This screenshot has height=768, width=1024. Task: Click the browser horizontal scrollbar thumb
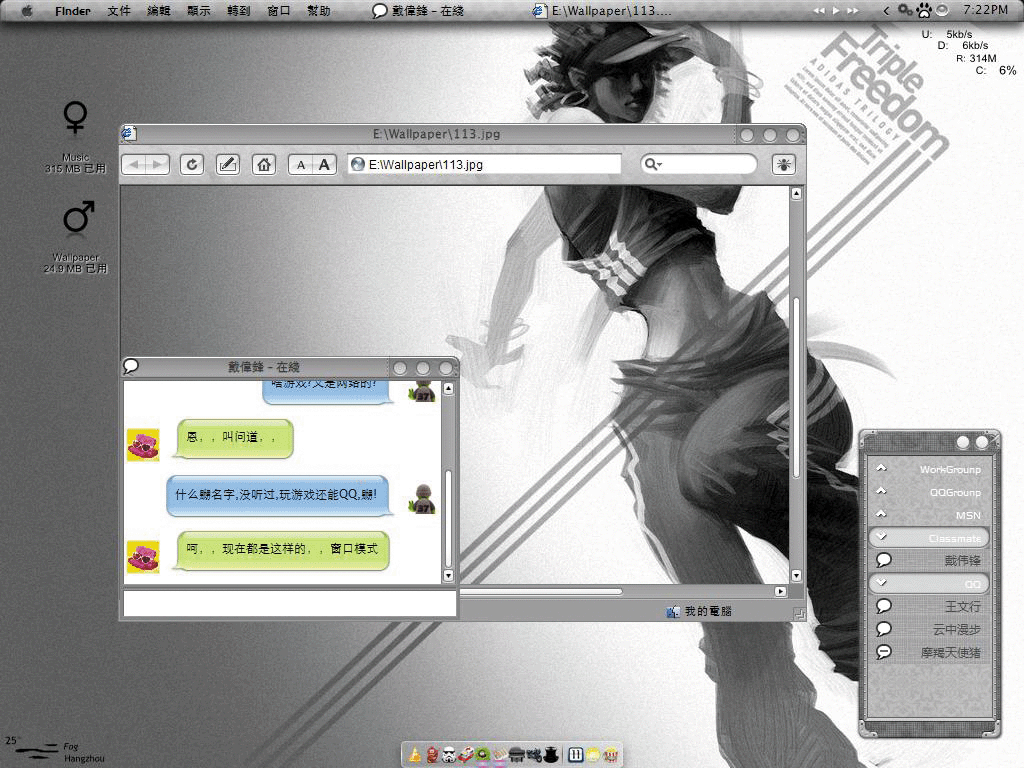[x=541, y=592]
